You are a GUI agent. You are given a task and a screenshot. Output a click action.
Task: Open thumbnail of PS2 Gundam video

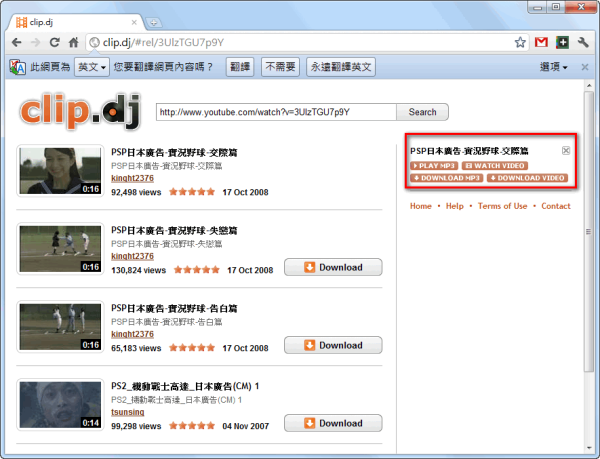pyautogui.click(x=60, y=405)
